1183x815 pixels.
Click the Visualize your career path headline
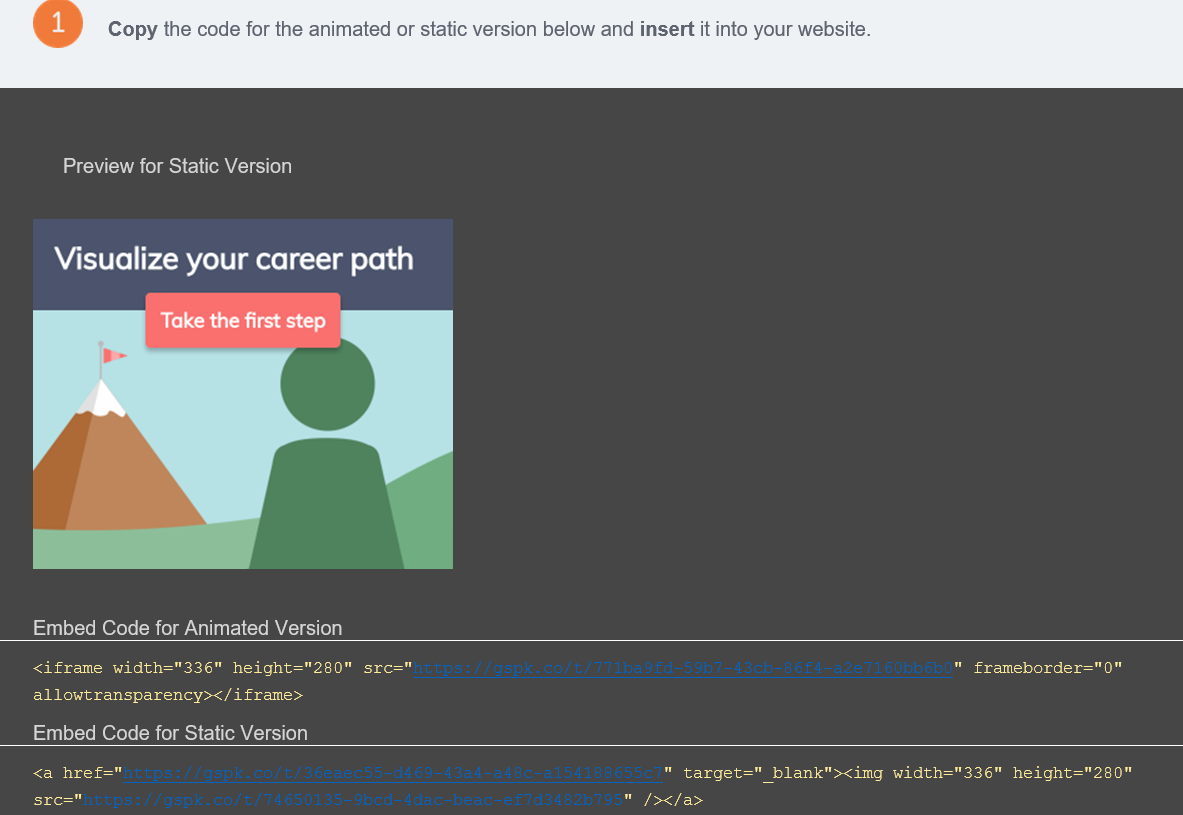(x=233, y=259)
